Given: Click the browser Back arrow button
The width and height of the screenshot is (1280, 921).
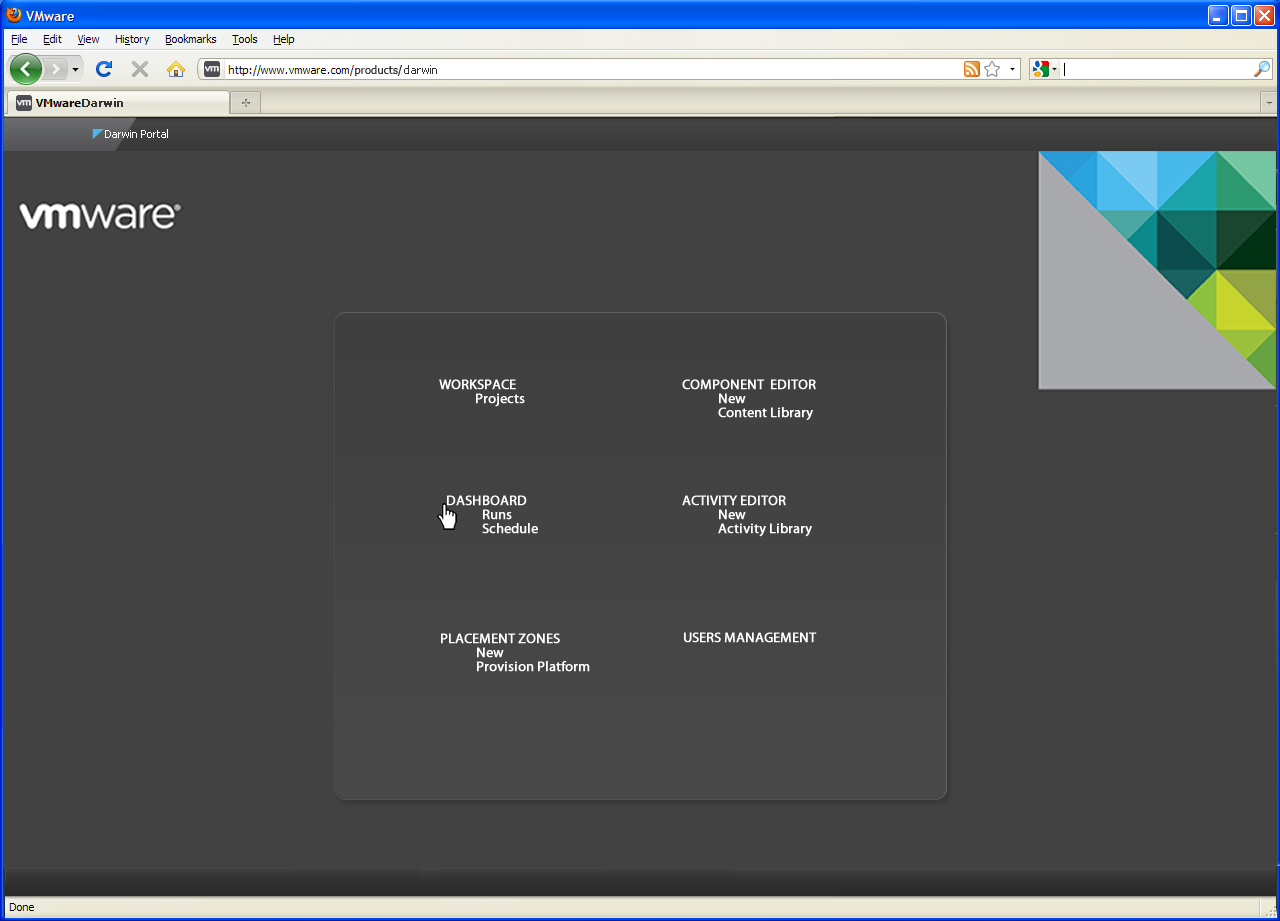Looking at the screenshot, I should [x=25, y=69].
